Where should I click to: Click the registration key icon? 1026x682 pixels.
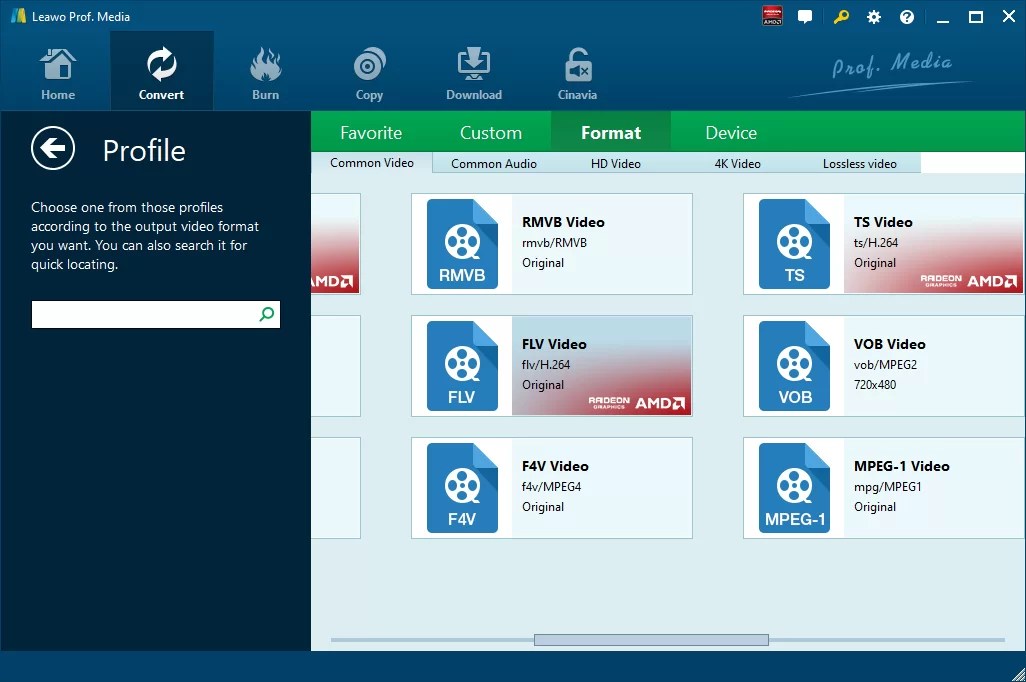[839, 16]
